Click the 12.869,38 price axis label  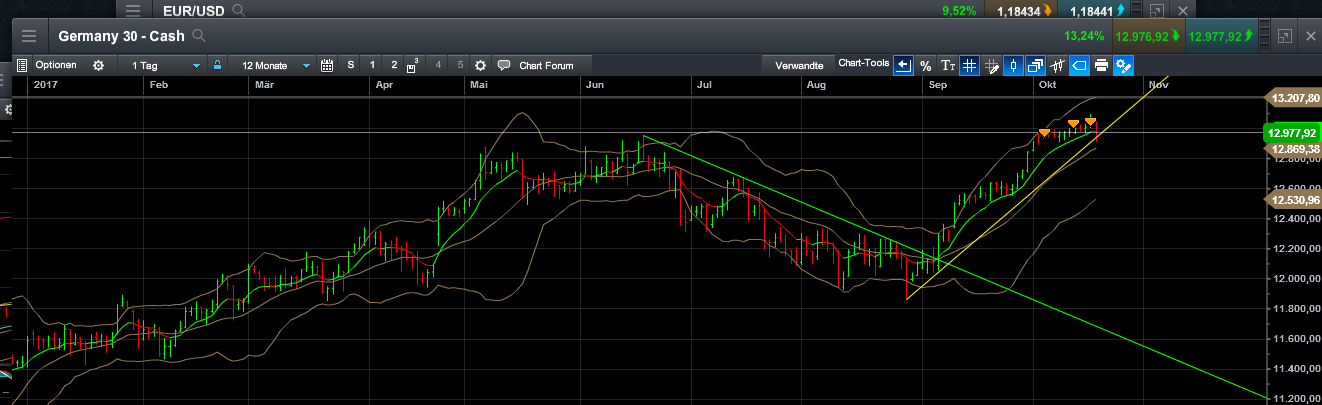click(1294, 149)
